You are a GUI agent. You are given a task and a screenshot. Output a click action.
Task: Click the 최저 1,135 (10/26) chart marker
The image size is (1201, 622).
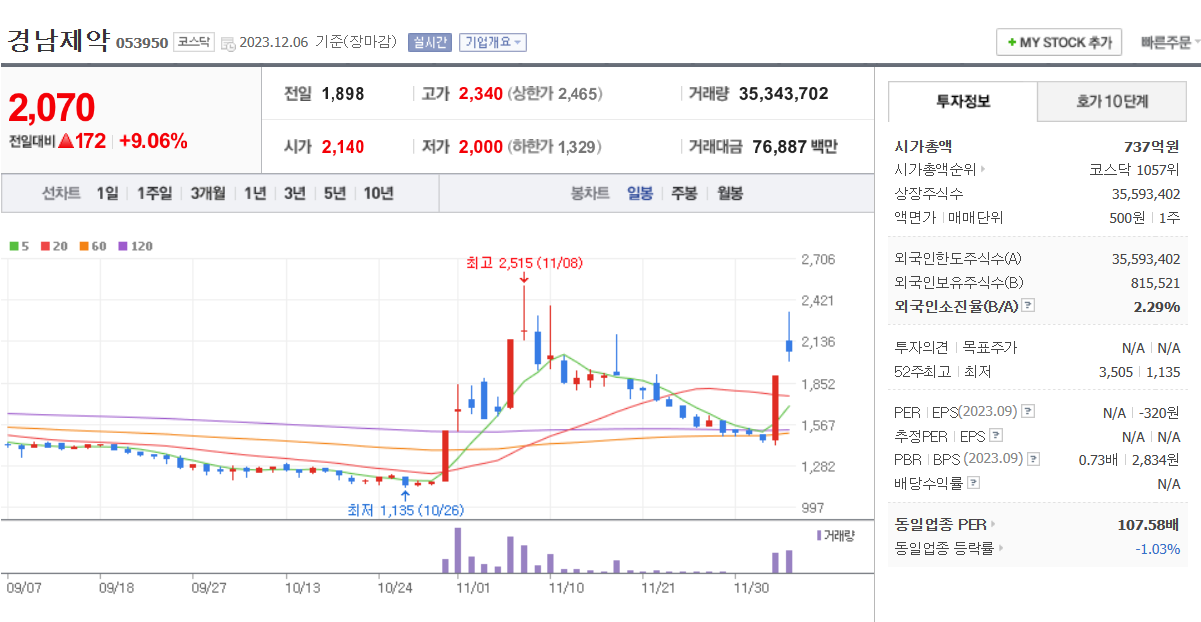click(405, 510)
